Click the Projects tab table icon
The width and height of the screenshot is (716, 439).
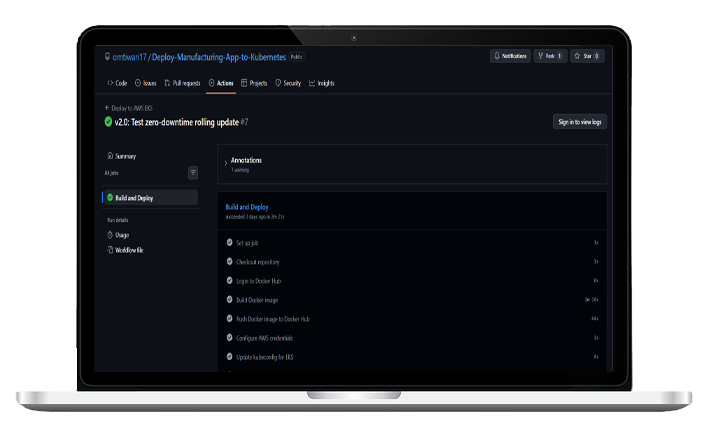point(244,83)
